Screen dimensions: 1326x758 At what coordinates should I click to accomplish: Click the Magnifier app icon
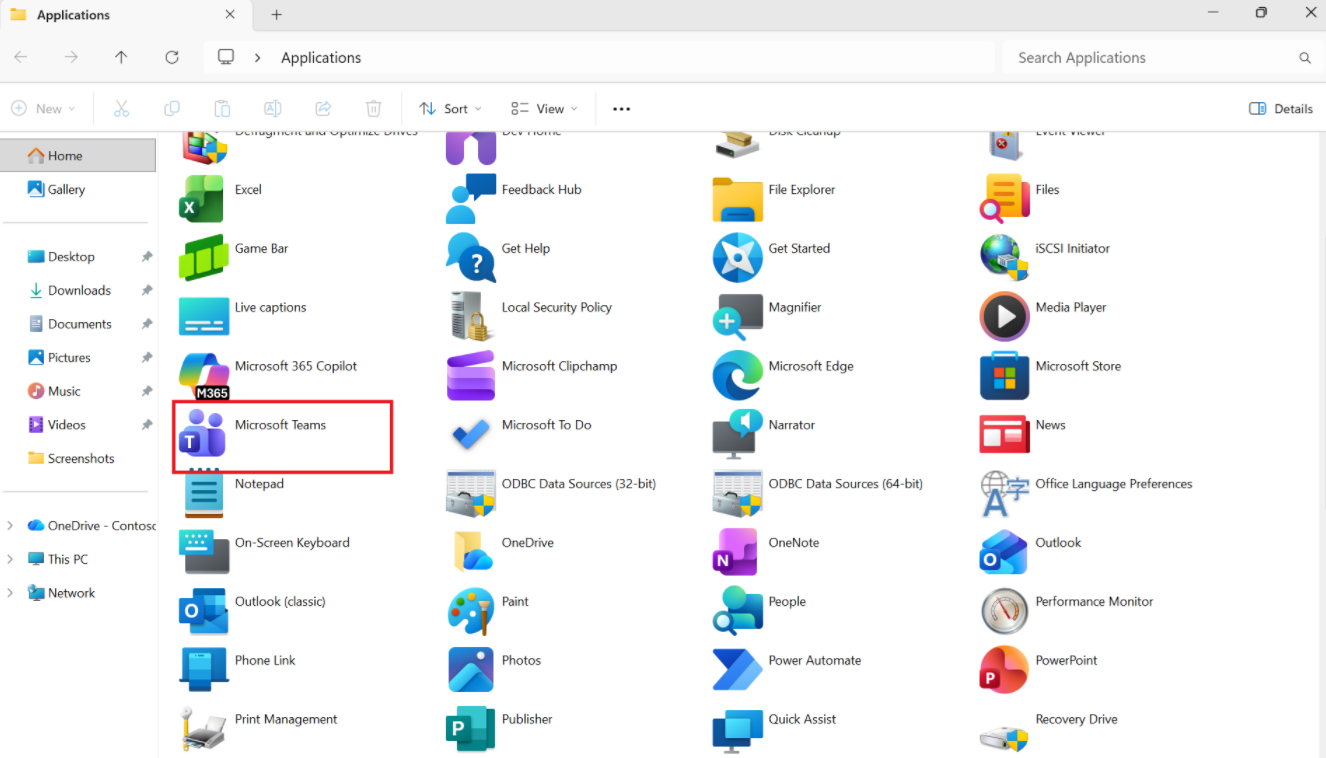[x=737, y=316]
